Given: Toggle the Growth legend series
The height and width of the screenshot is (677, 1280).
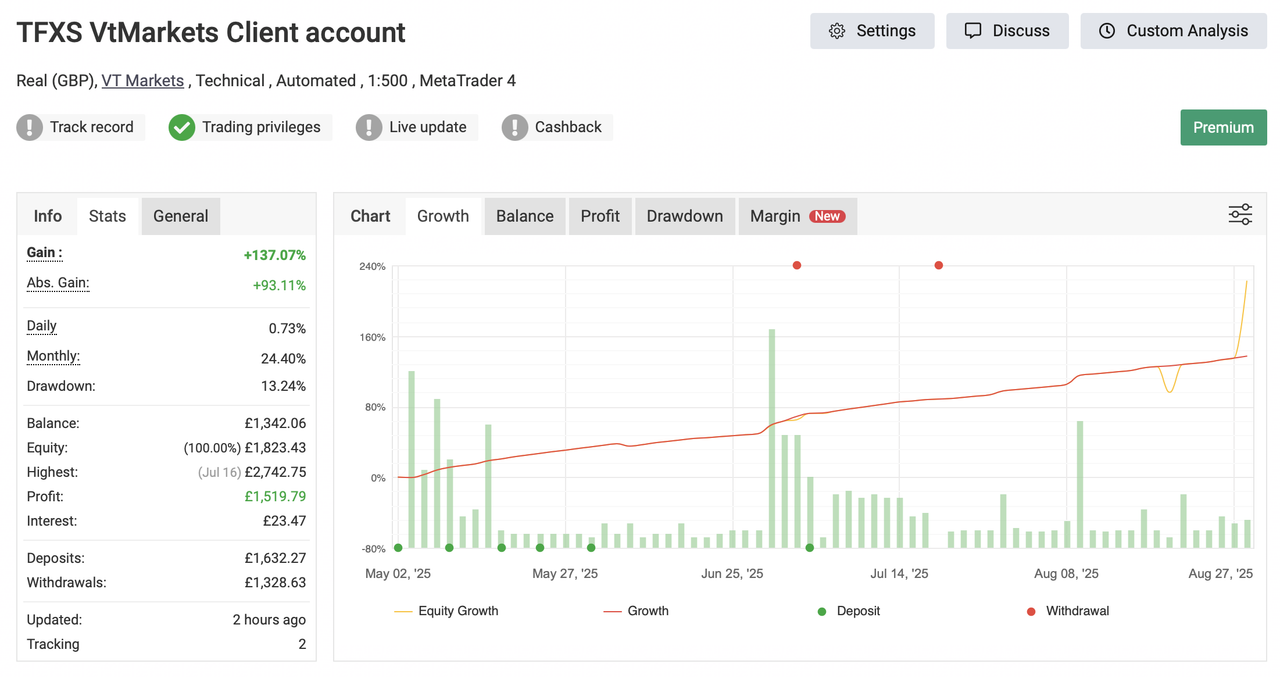Looking at the screenshot, I should coord(636,611).
